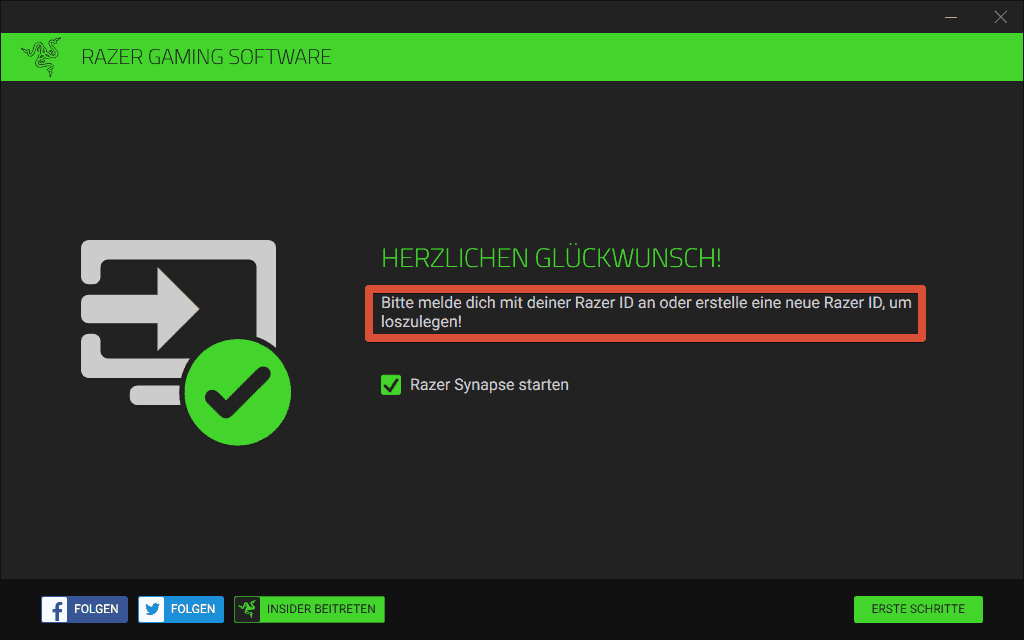
Task: Click the word 'loszulegen!' in the message
Action: (421, 322)
